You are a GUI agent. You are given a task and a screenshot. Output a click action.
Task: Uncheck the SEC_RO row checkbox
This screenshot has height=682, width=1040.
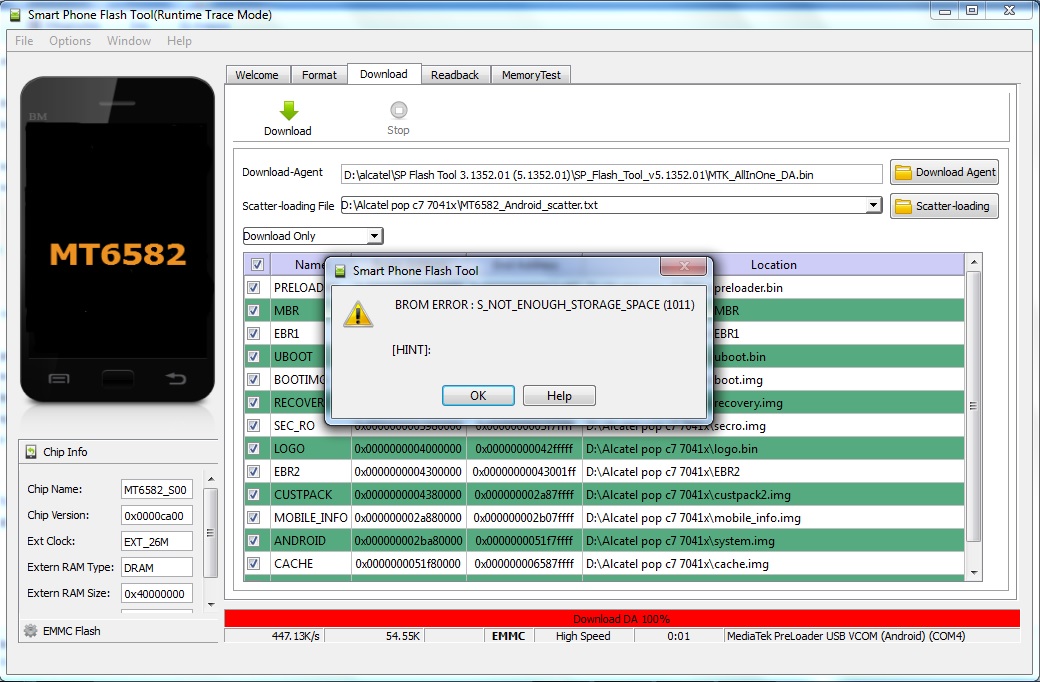[x=253, y=425]
